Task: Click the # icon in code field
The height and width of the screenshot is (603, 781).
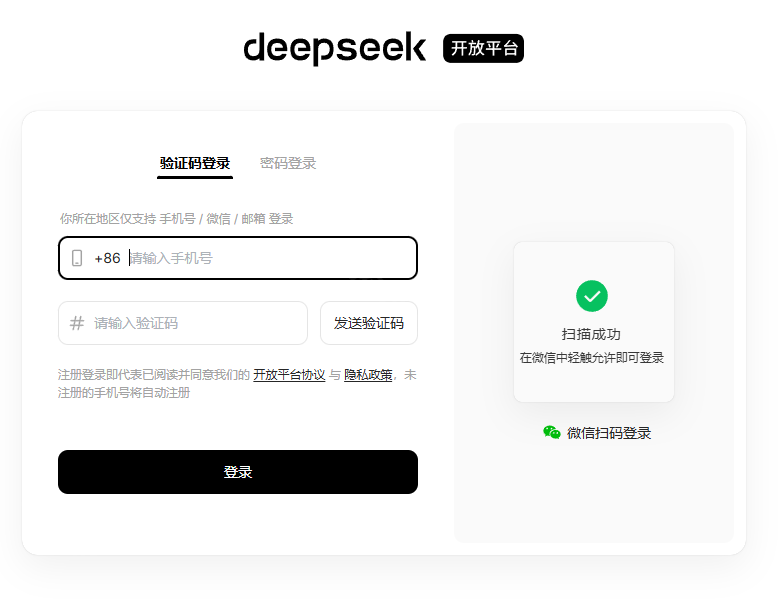Action: coord(77,323)
